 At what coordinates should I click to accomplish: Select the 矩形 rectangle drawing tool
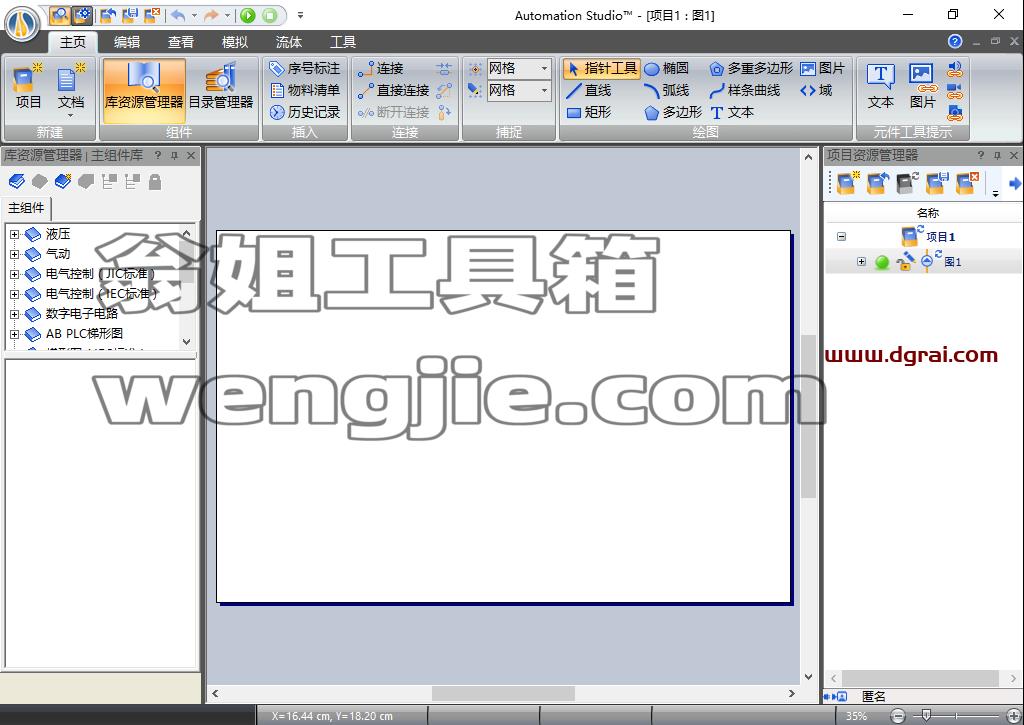pos(588,112)
